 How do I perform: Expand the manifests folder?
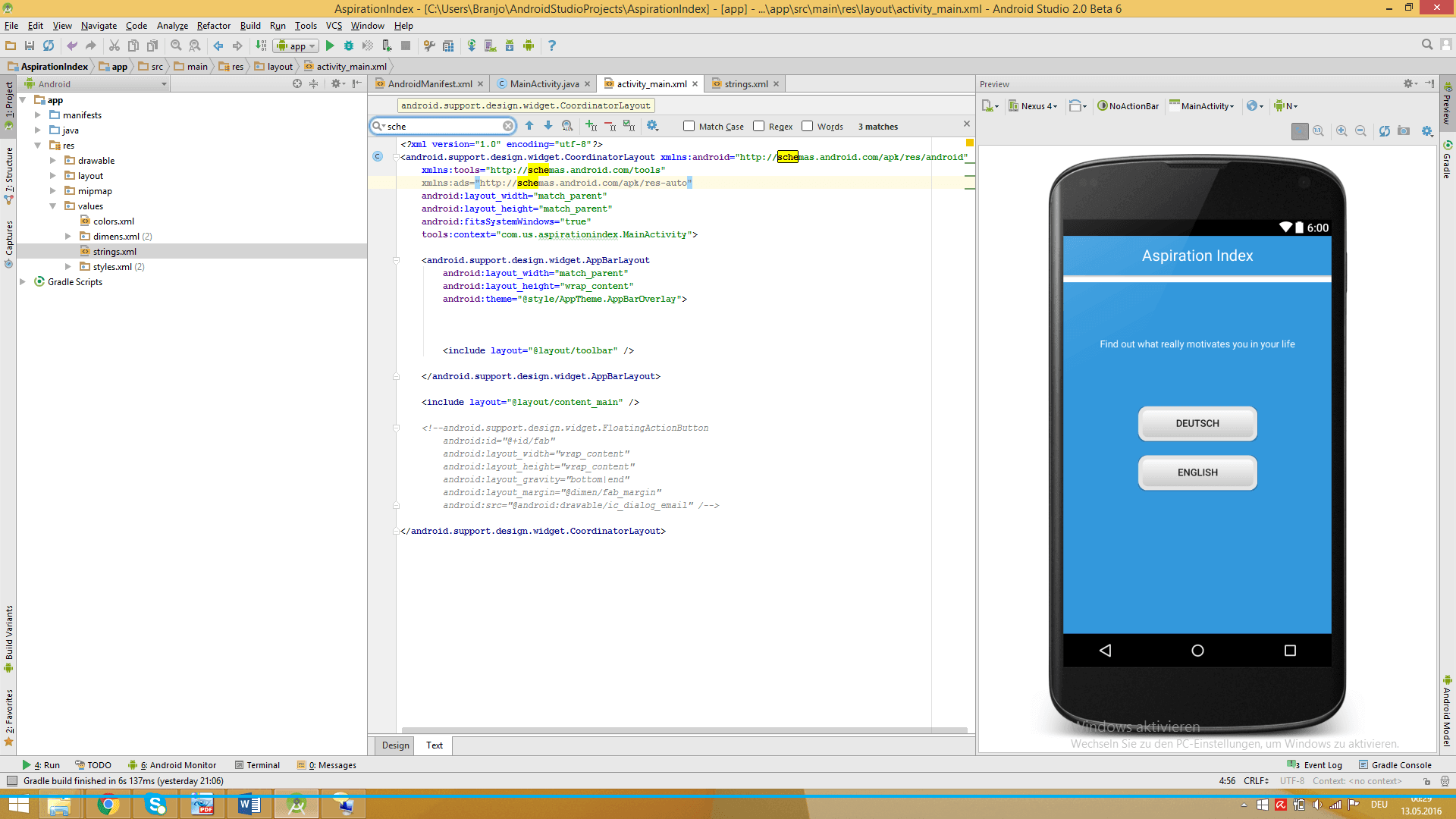point(37,115)
